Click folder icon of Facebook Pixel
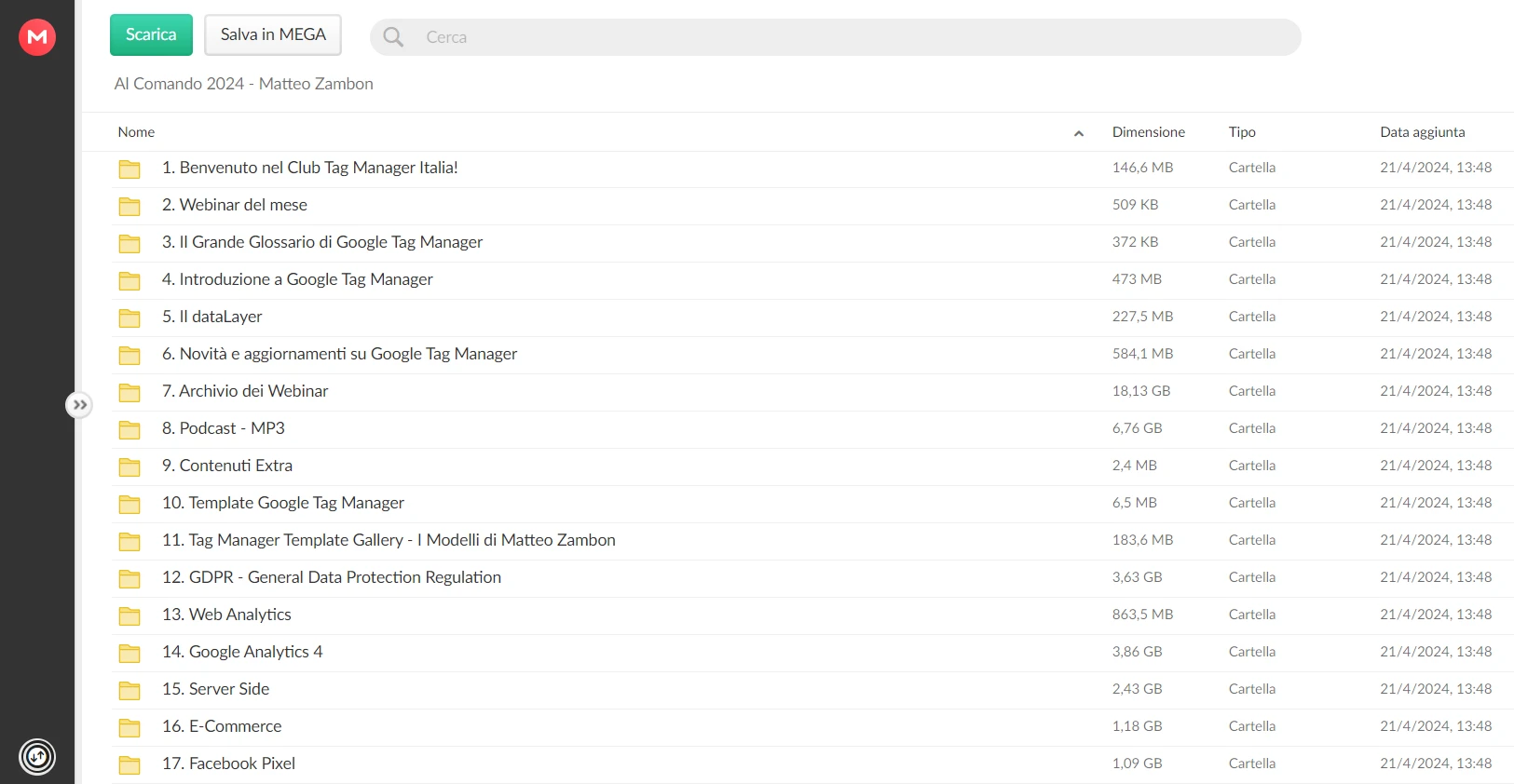 point(130,764)
